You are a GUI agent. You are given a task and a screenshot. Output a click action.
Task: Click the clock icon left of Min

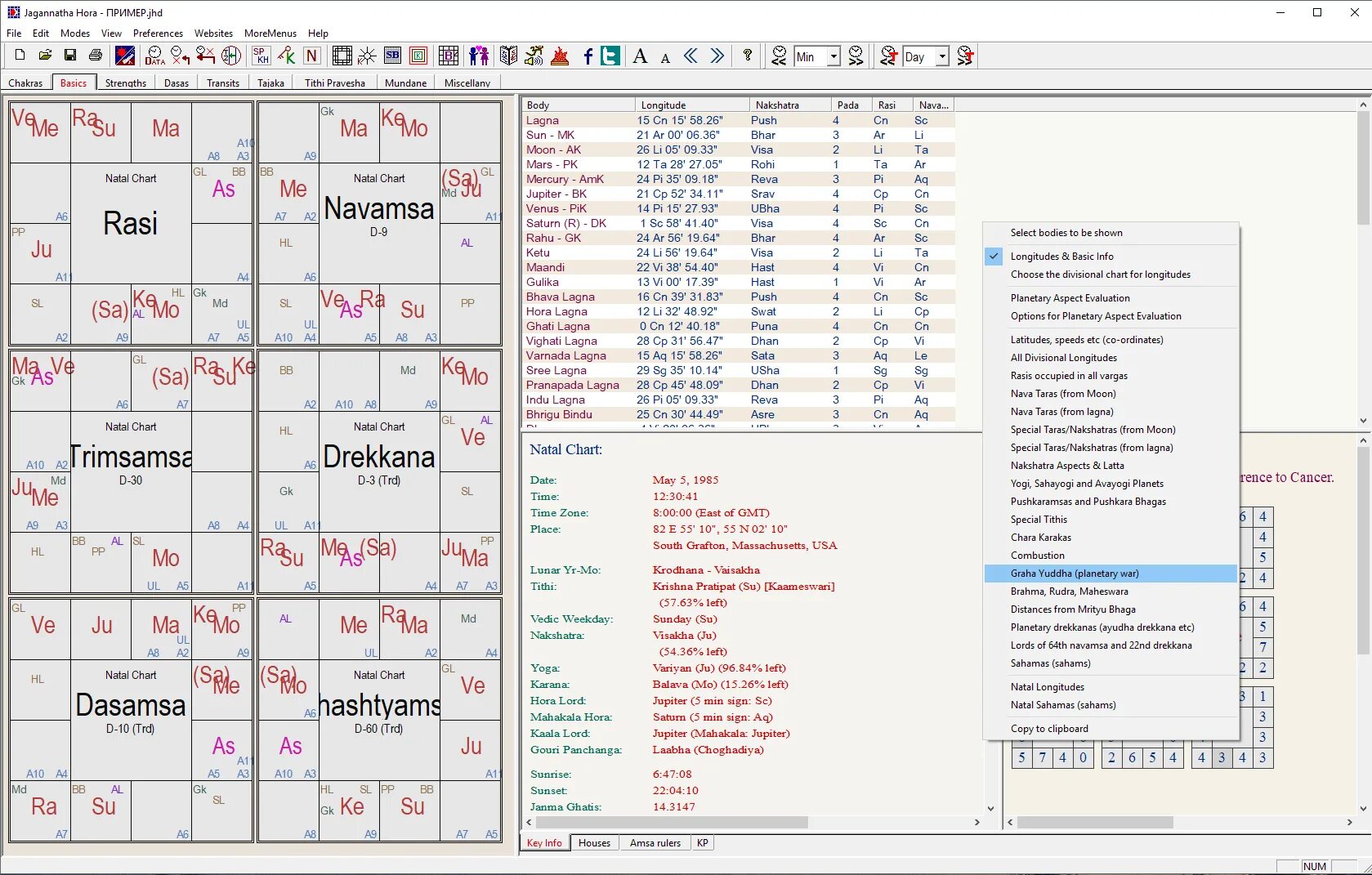(x=780, y=56)
